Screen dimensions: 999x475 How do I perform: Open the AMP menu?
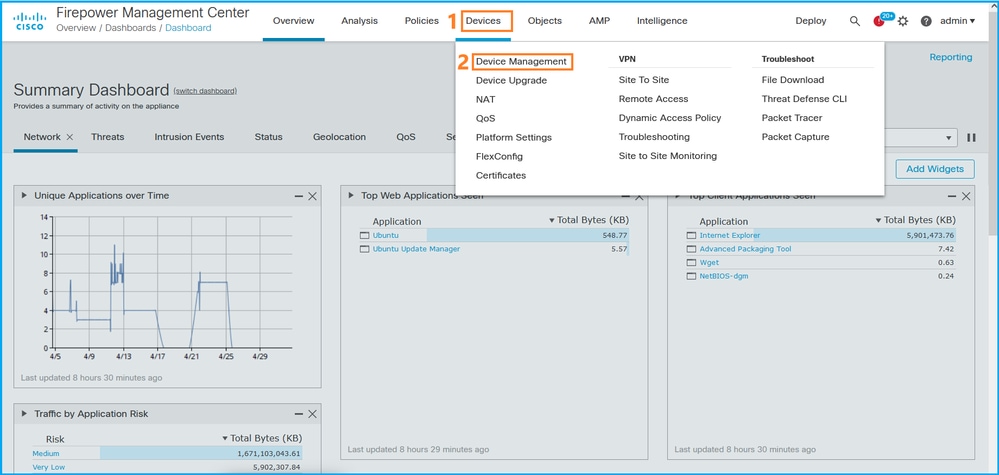600,21
